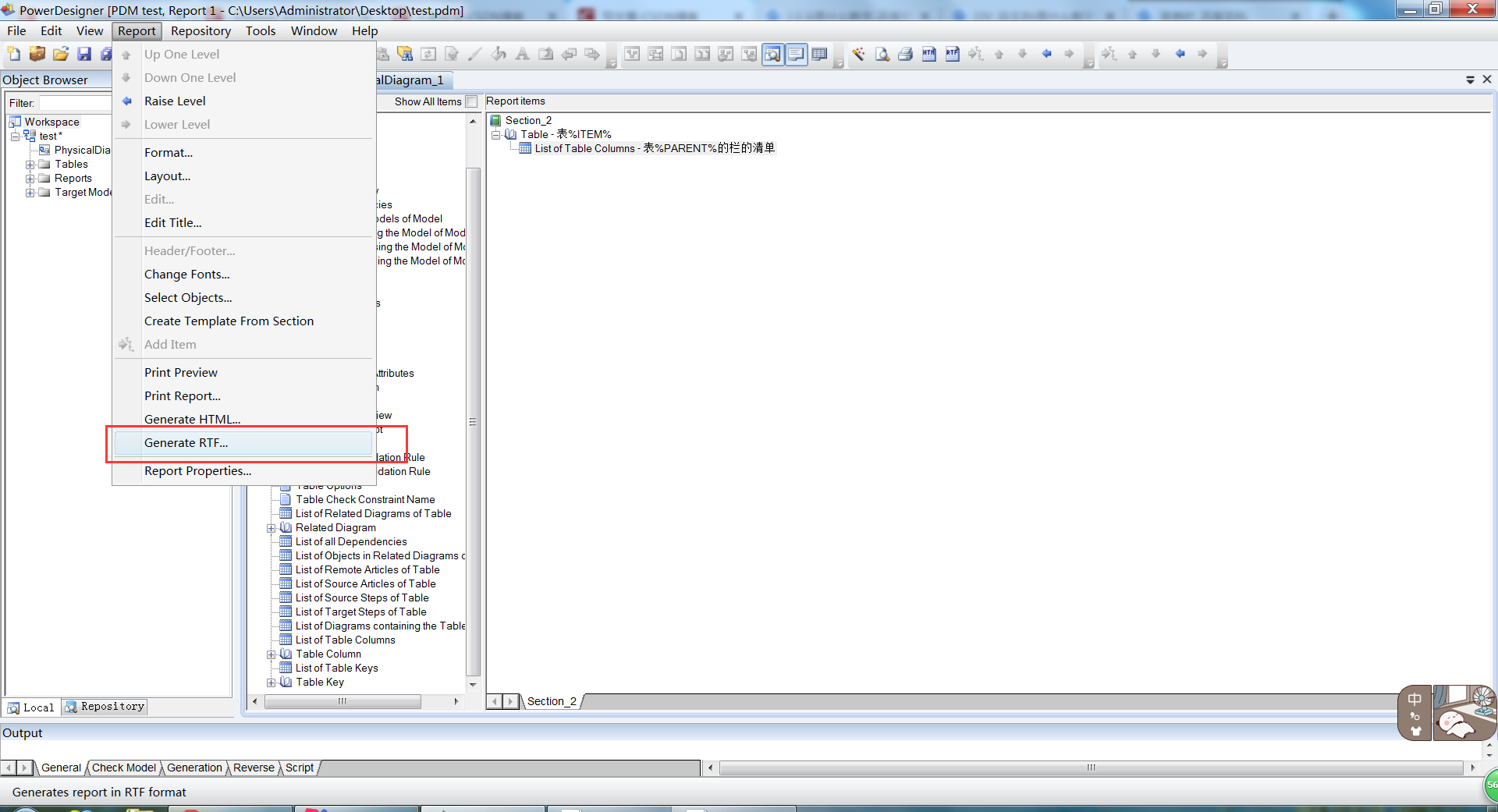Click the pencil line tool icon
Viewport: 1498px width, 812px height.
pos(475,54)
